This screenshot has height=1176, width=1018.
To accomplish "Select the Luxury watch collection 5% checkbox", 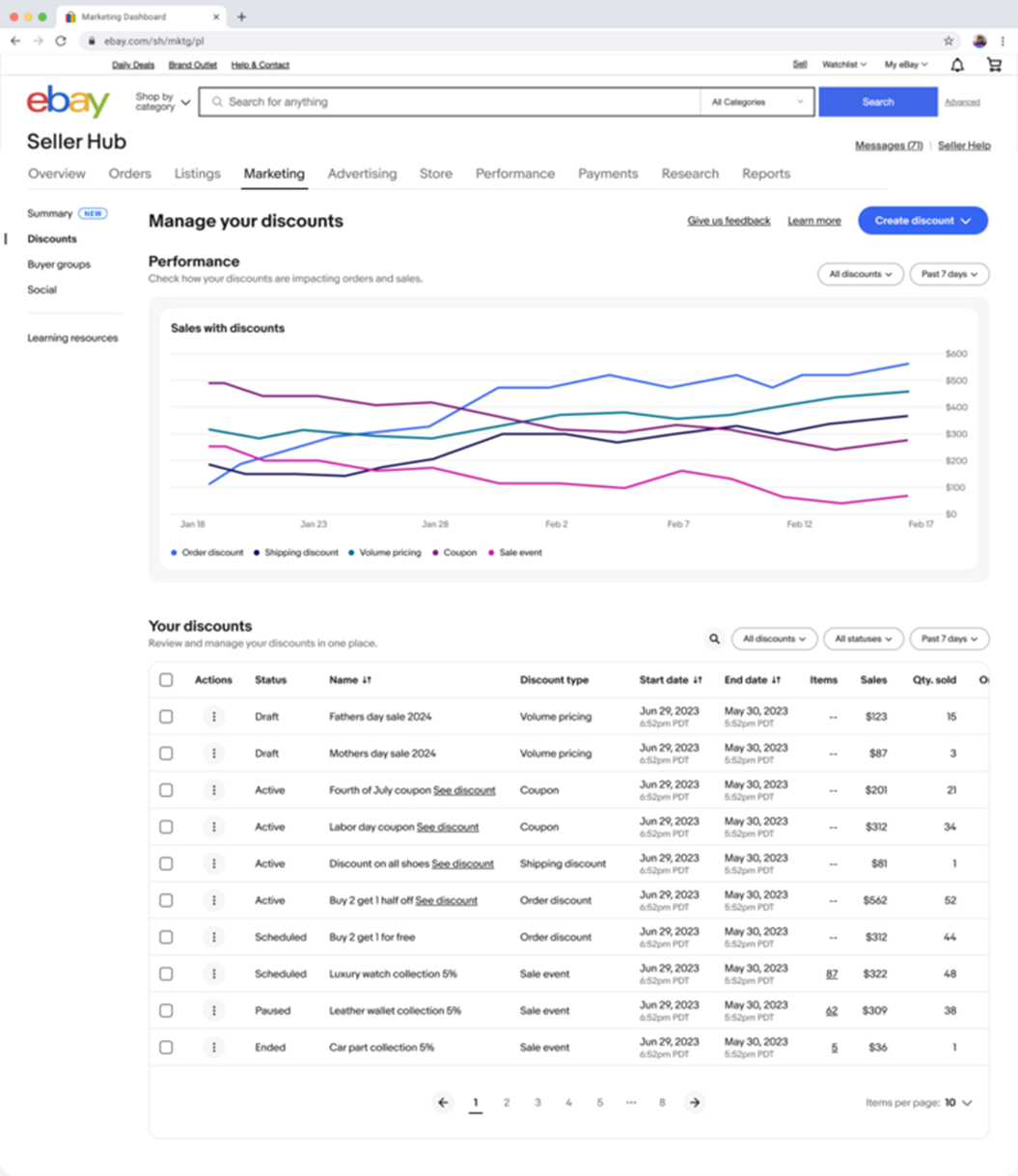I will (166, 973).
